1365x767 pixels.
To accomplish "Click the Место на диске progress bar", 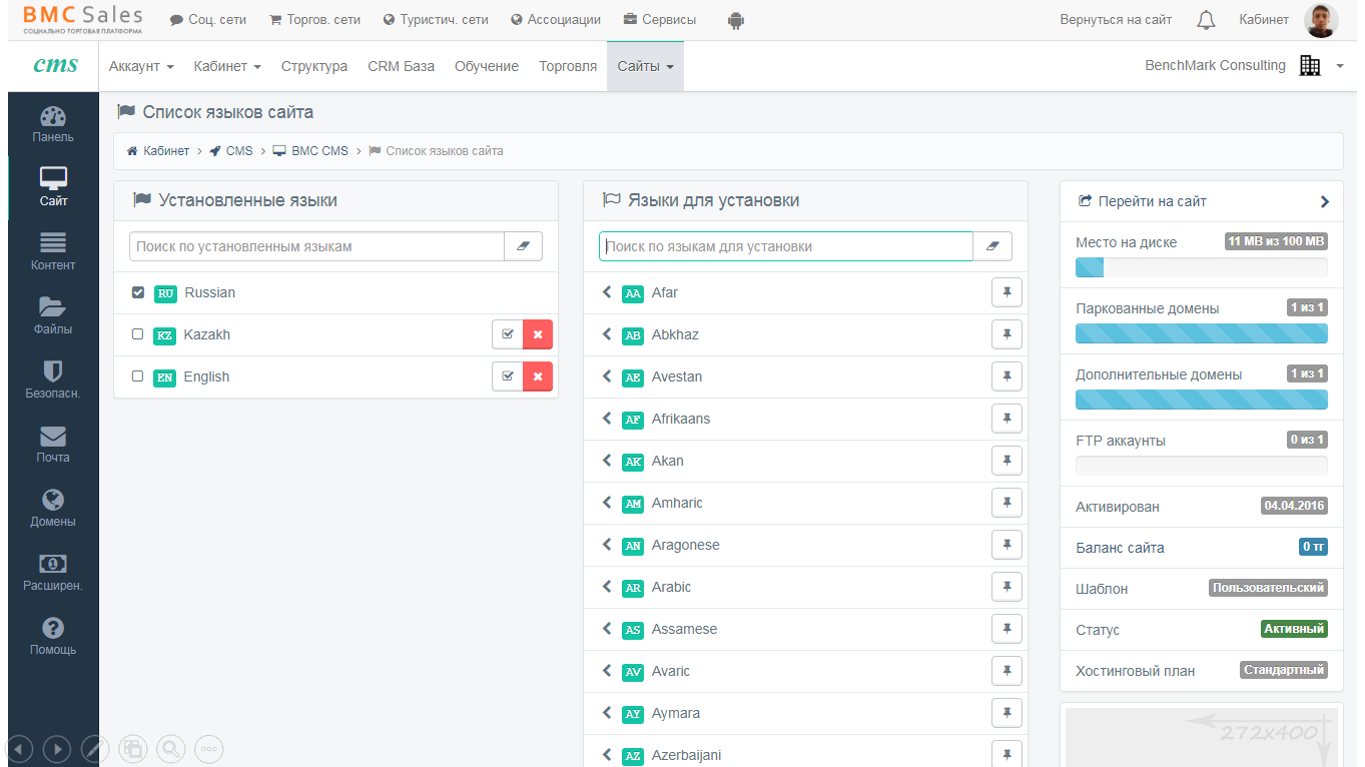I will coord(1201,268).
